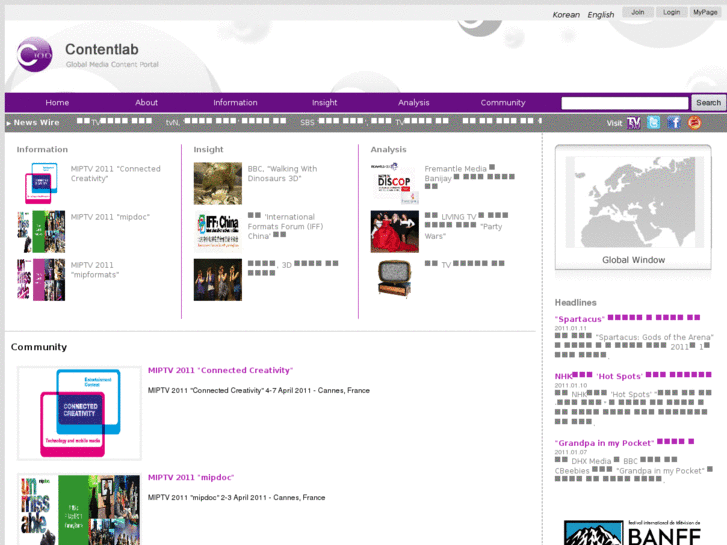The width and height of the screenshot is (727, 545).
Task: Open the large mipdoc community image
Action: 79,509
